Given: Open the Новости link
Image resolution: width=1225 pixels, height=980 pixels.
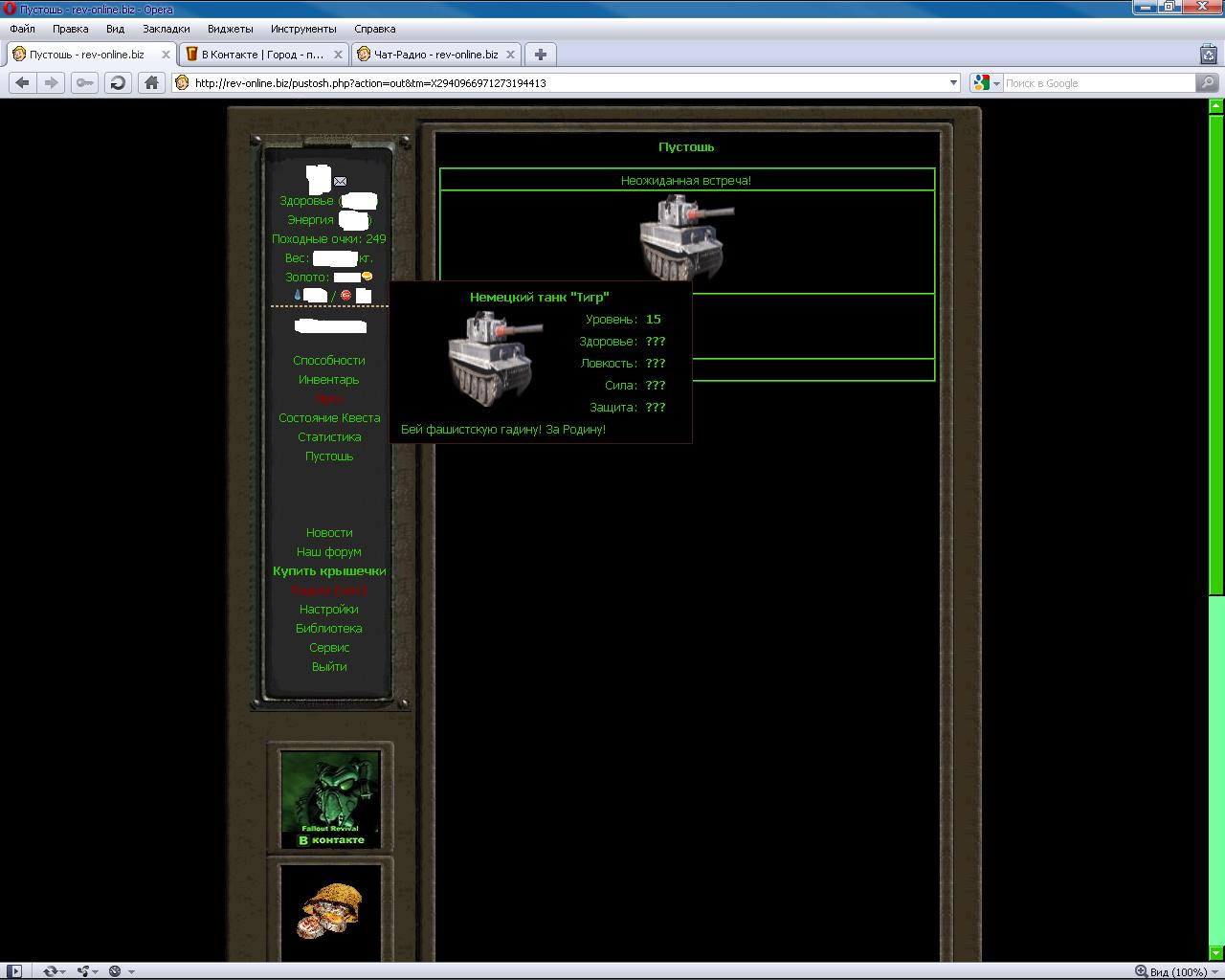Looking at the screenshot, I should (329, 533).
